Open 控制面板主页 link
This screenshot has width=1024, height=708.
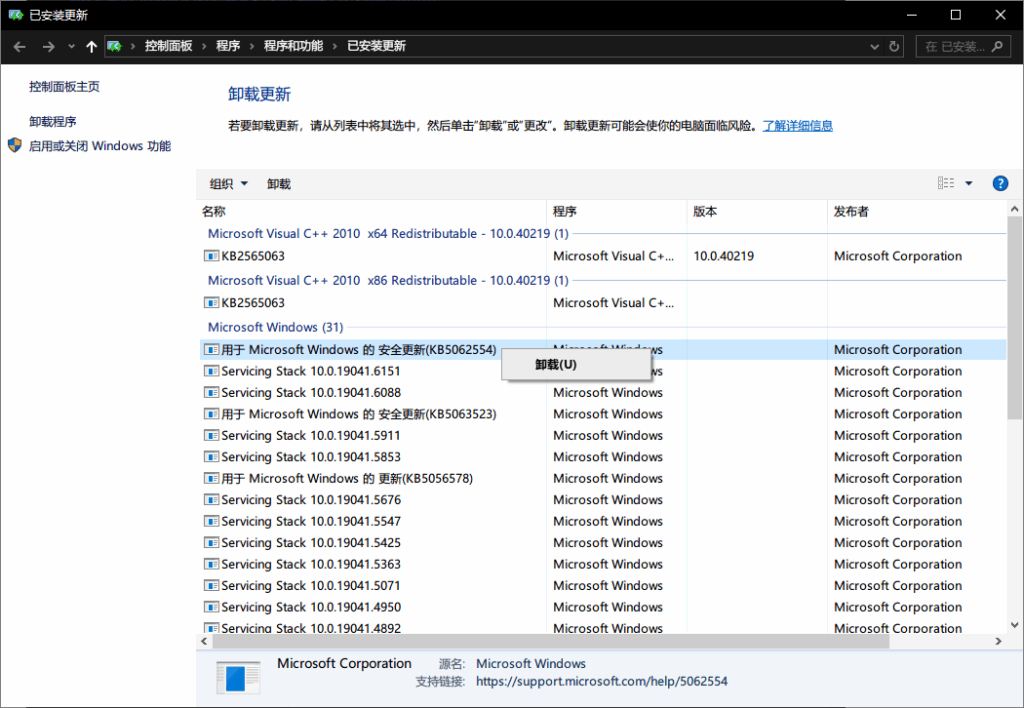point(65,87)
